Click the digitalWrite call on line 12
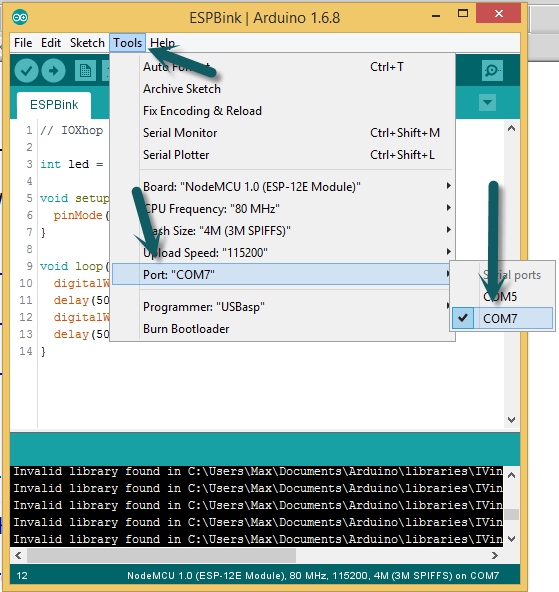The image size is (559, 592). (81, 317)
